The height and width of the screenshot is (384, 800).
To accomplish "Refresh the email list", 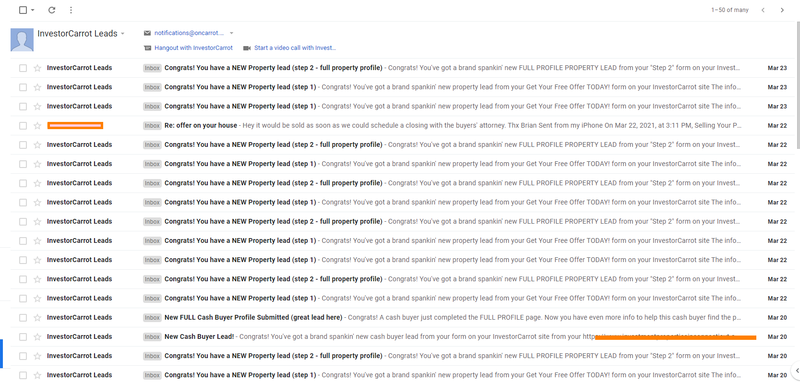I will pos(52,10).
